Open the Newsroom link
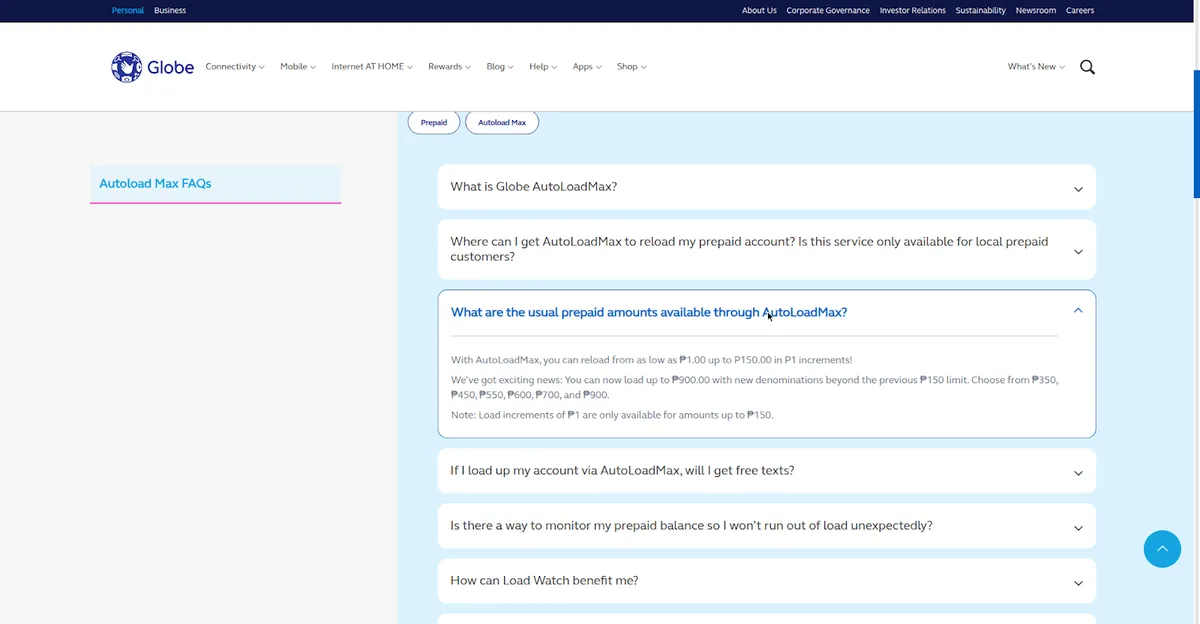The height and width of the screenshot is (624, 1200). tap(1036, 11)
